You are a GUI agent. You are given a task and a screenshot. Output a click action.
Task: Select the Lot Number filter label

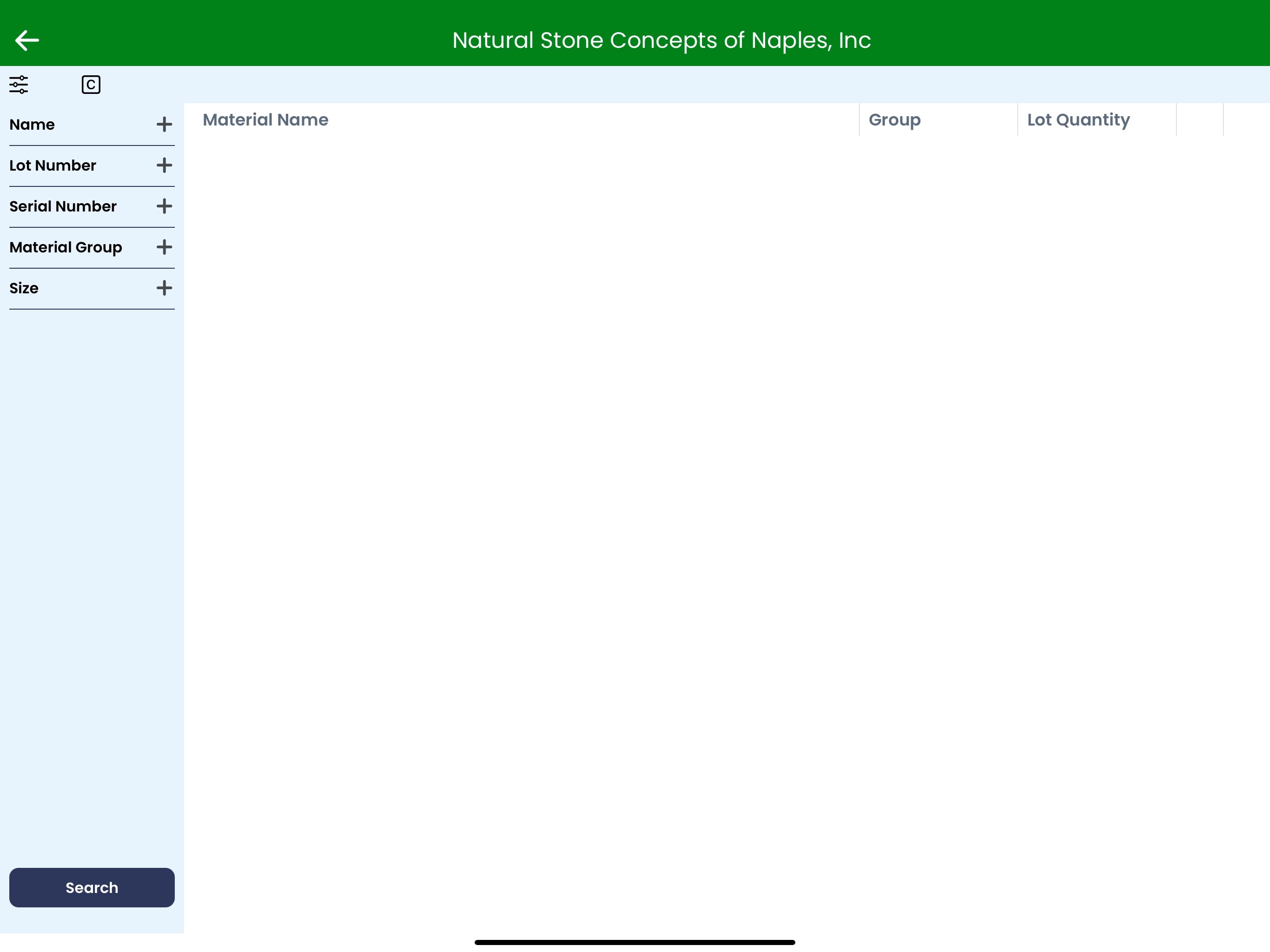pos(53,165)
